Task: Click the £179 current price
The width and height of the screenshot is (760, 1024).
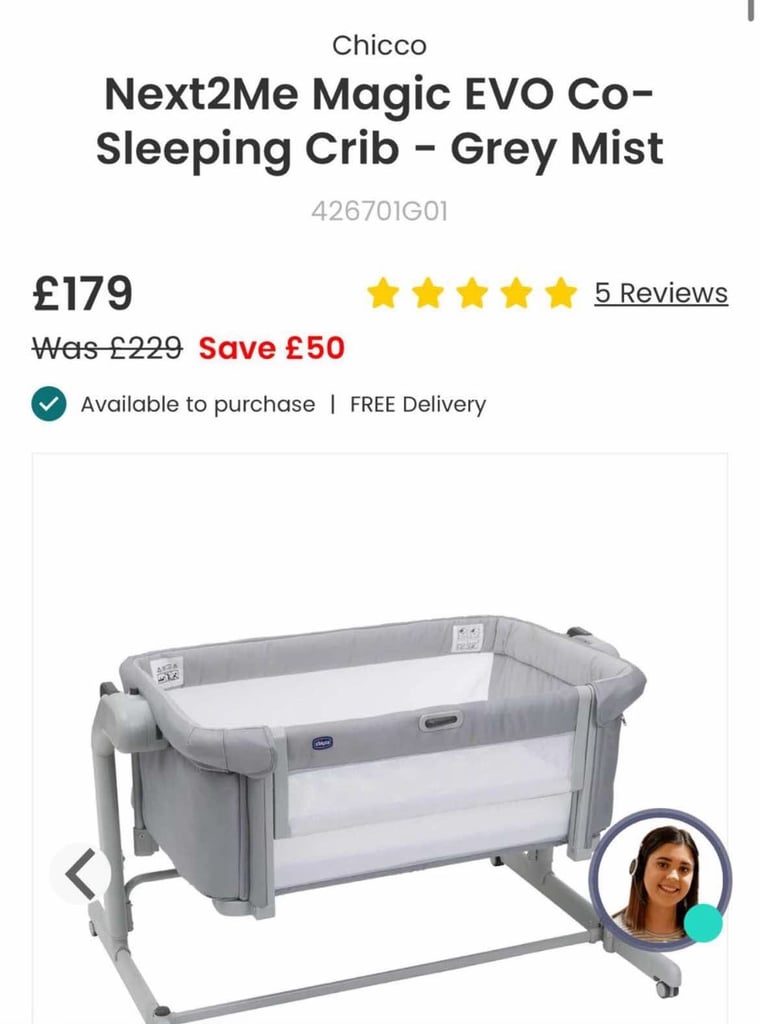Action: pos(82,293)
